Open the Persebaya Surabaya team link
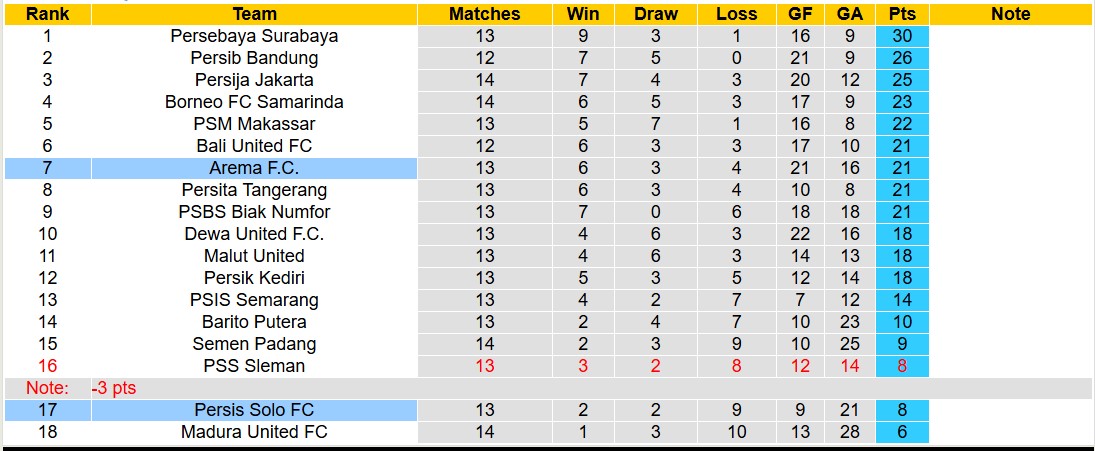Screen dimensions: 1095x451 tap(254, 36)
